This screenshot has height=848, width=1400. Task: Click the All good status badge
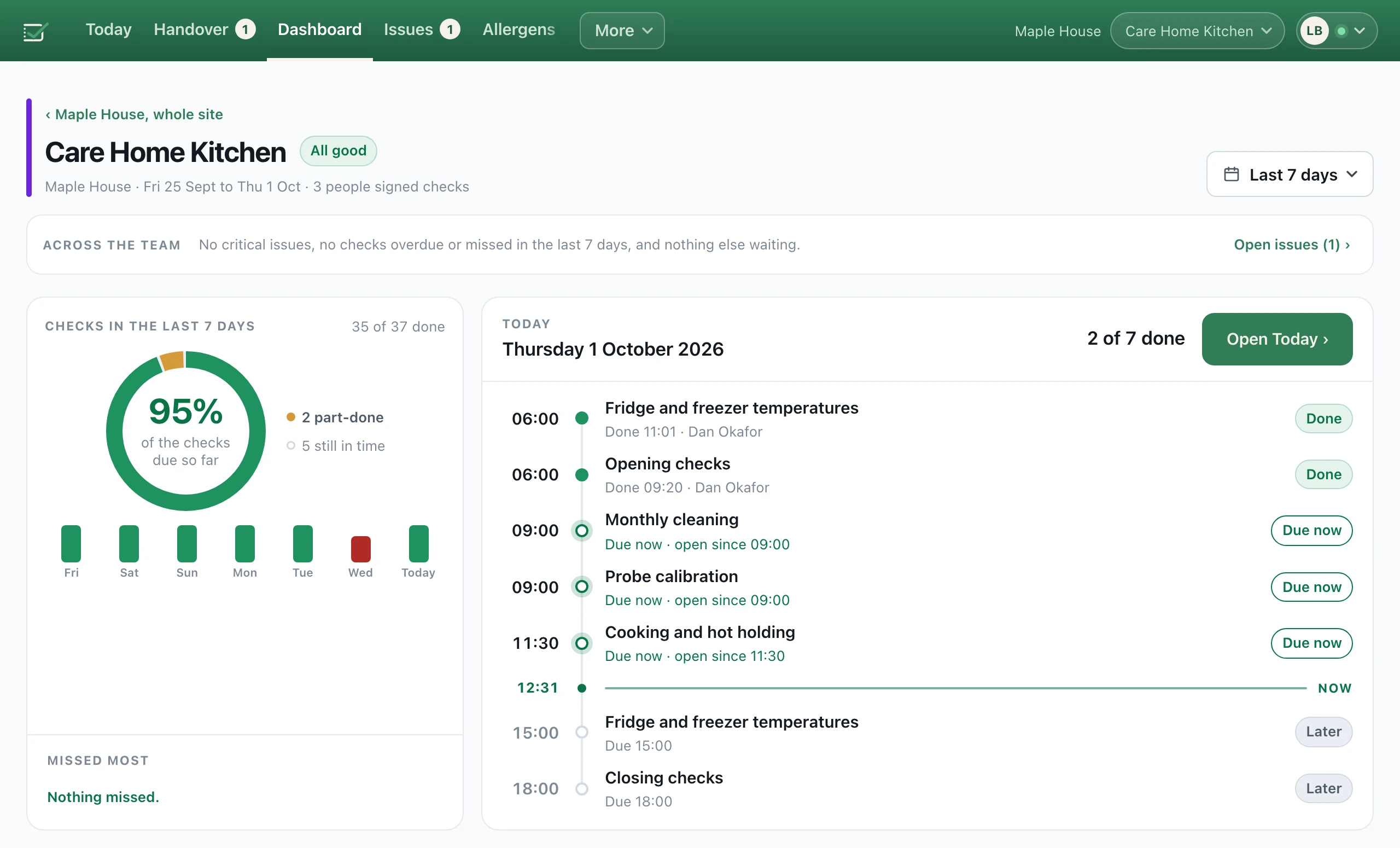point(338,150)
